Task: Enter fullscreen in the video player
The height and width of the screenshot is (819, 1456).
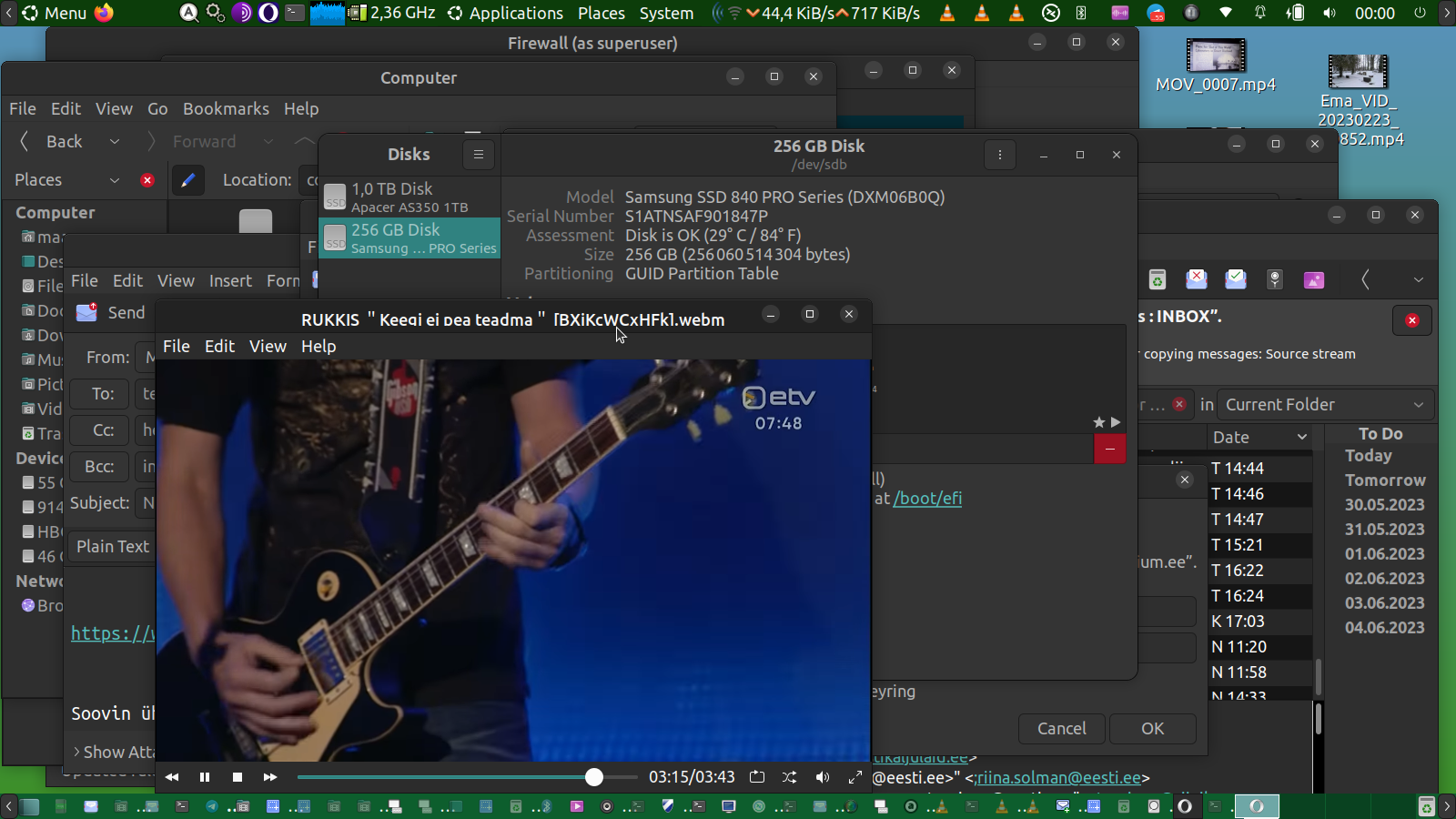Action: (855, 777)
